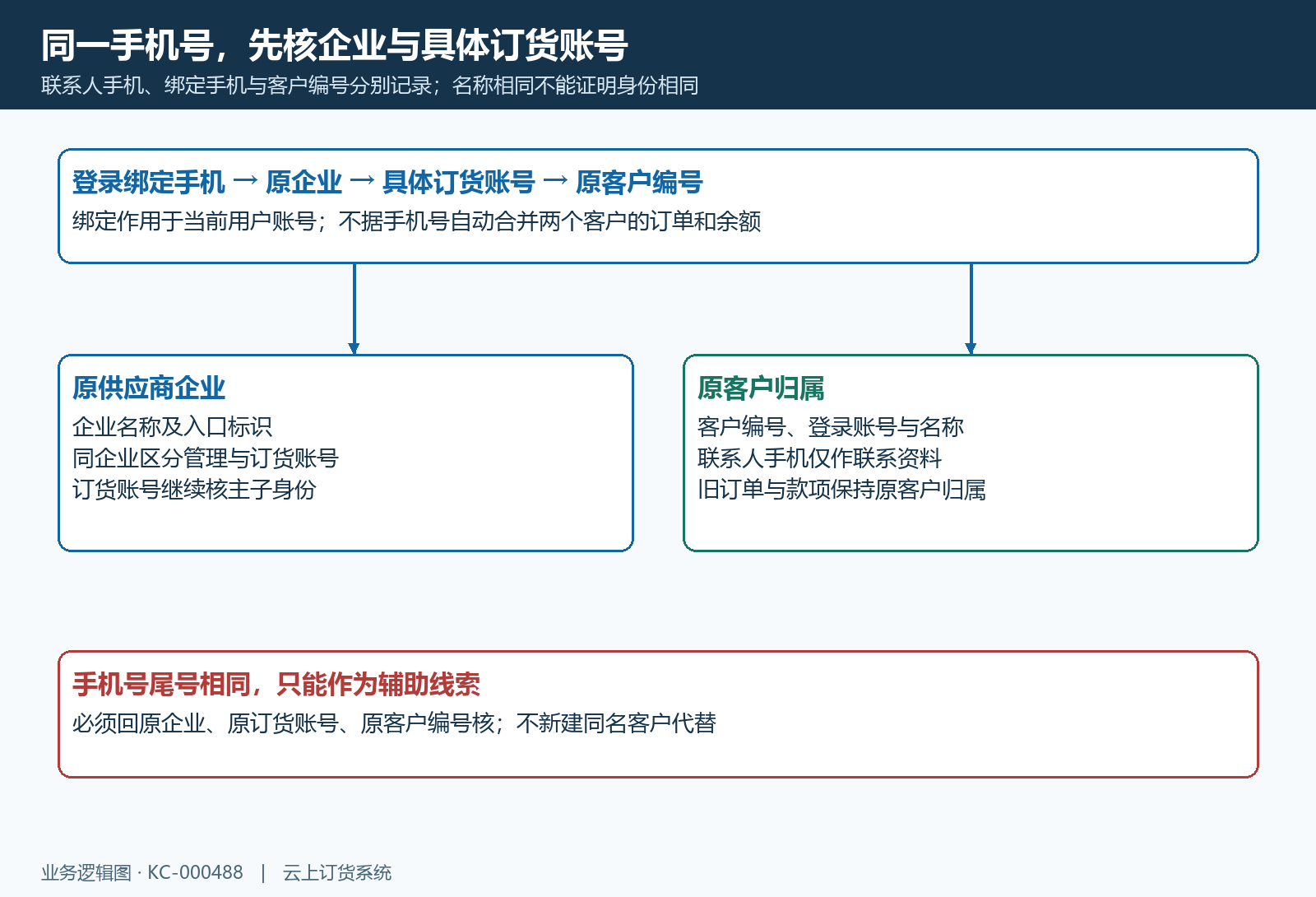Click the line 必须回原企业、原订货账号、原客户编号核
The image size is (1316, 897).
[x=395, y=723]
